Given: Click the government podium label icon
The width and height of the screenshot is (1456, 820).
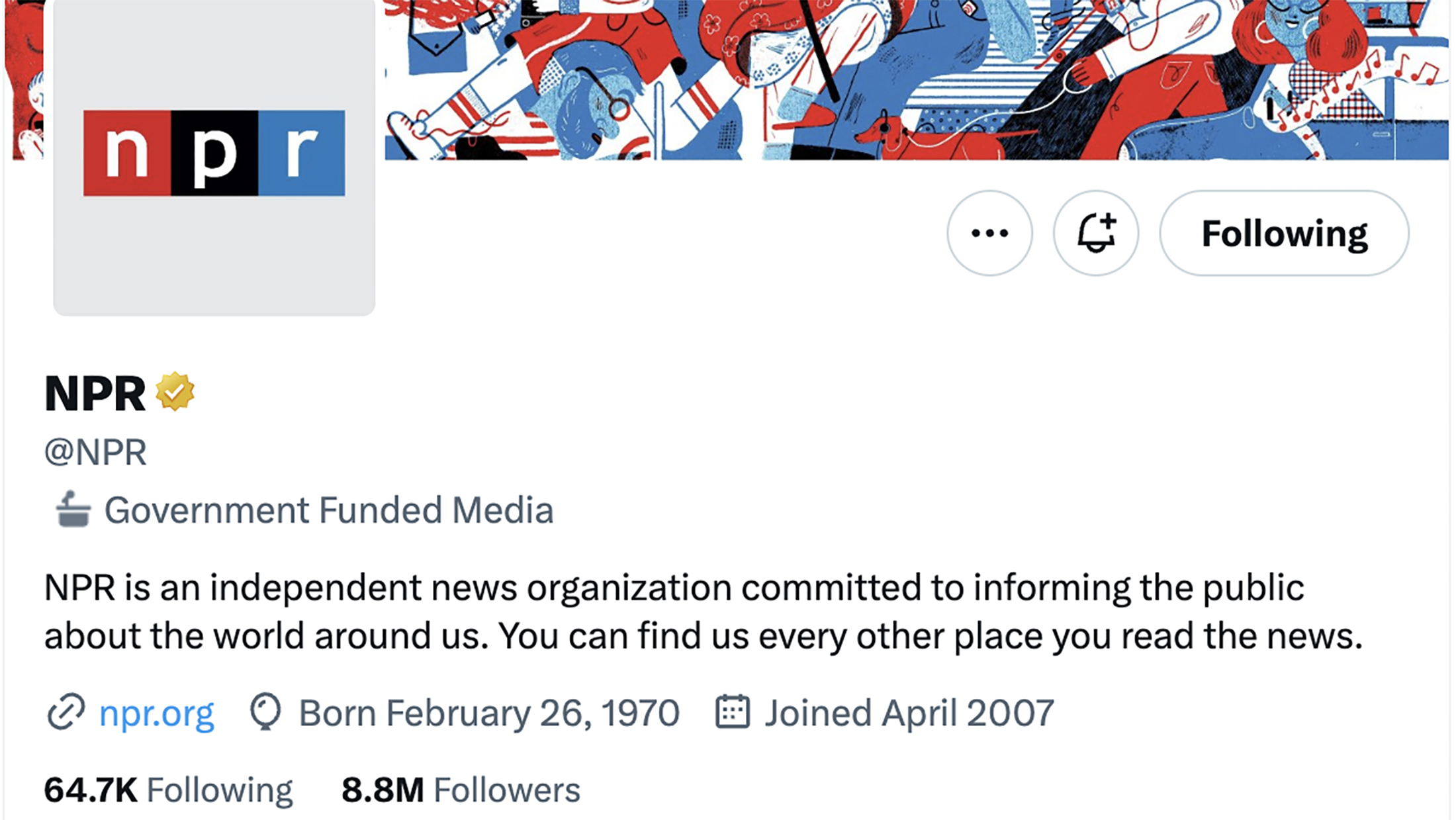Looking at the screenshot, I should pyautogui.click(x=73, y=510).
